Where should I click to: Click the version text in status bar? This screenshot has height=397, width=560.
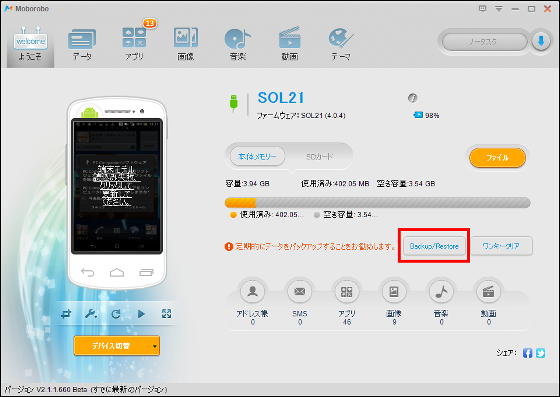[86, 389]
